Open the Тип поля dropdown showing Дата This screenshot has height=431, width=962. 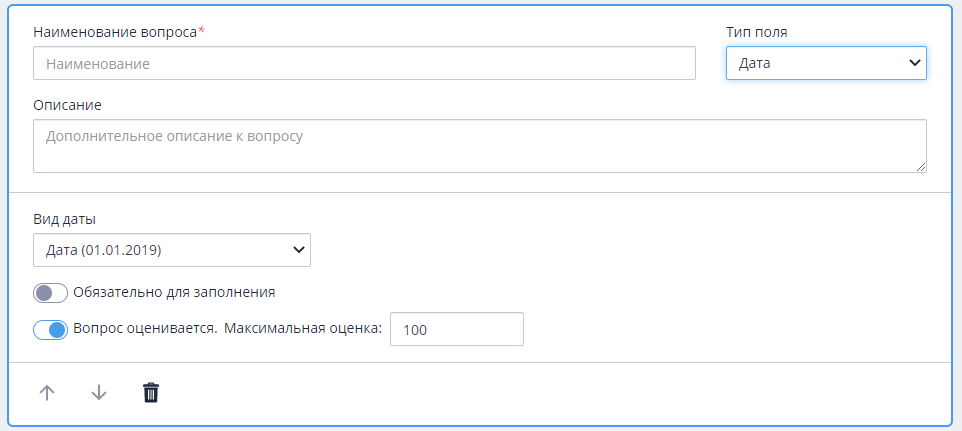826,63
